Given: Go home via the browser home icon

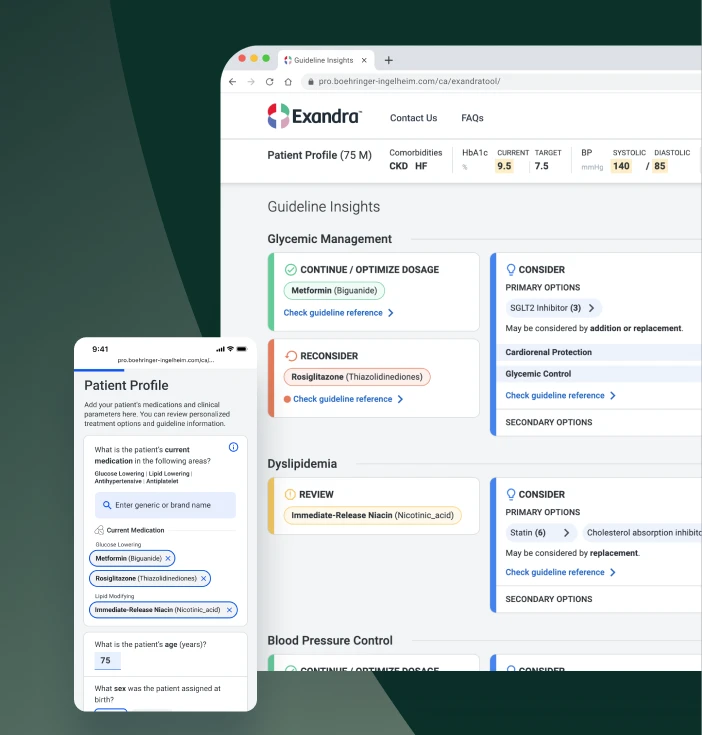Looking at the screenshot, I should pos(288,82).
